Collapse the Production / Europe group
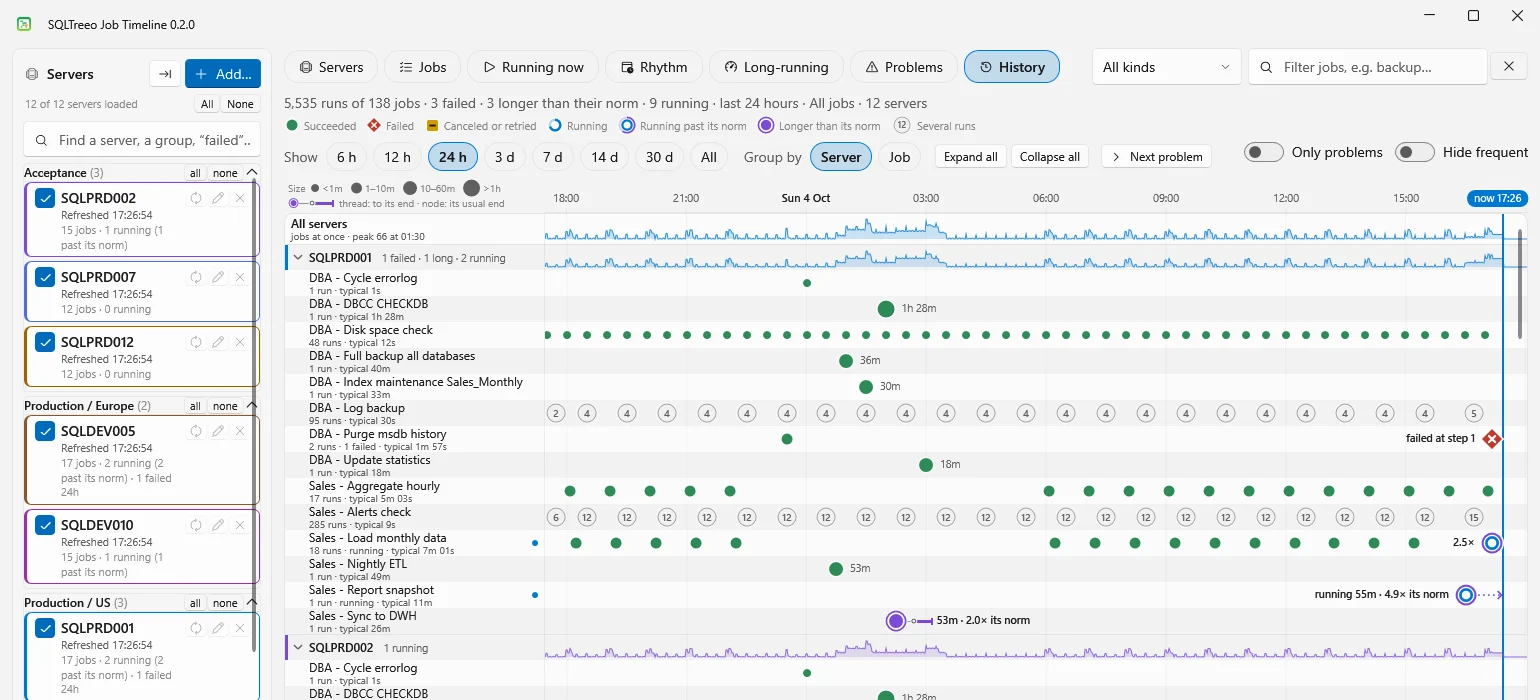Screen dimensions: 1540x700 [251, 406]
